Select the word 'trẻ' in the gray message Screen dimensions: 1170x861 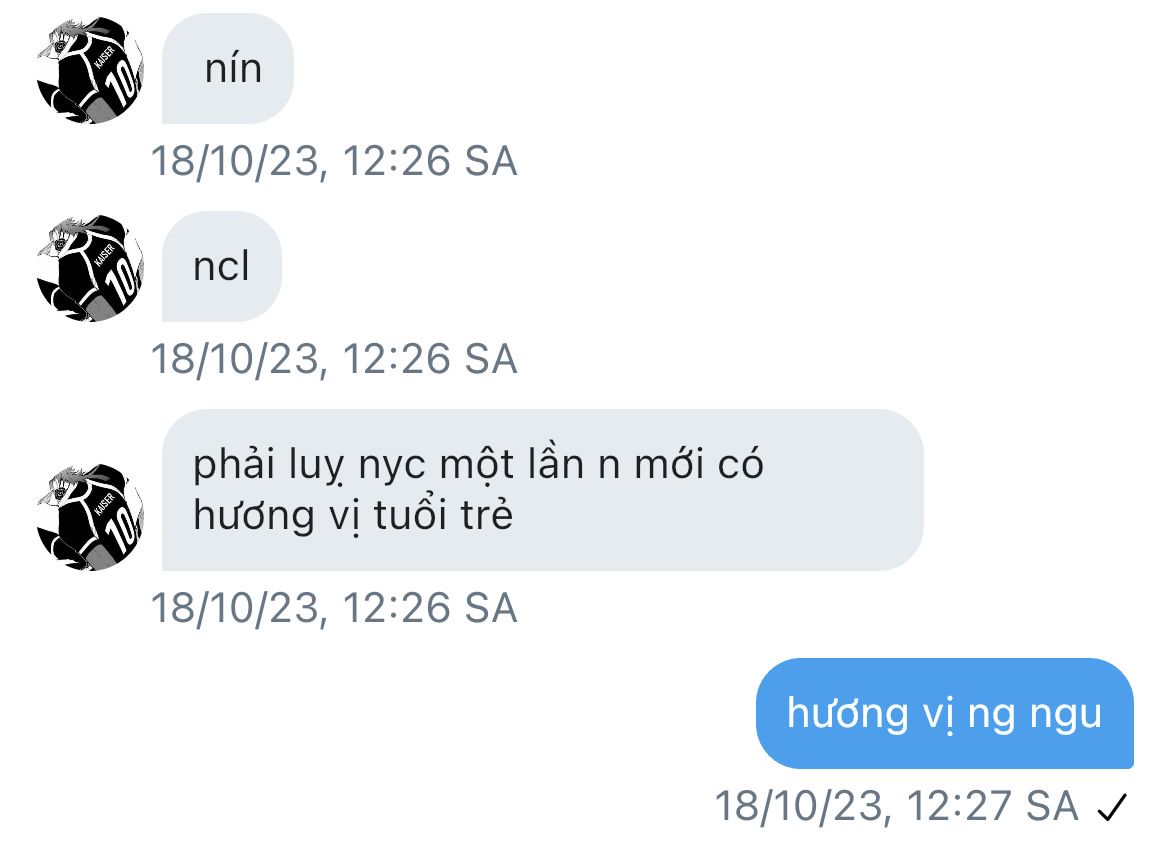(487, 514)
